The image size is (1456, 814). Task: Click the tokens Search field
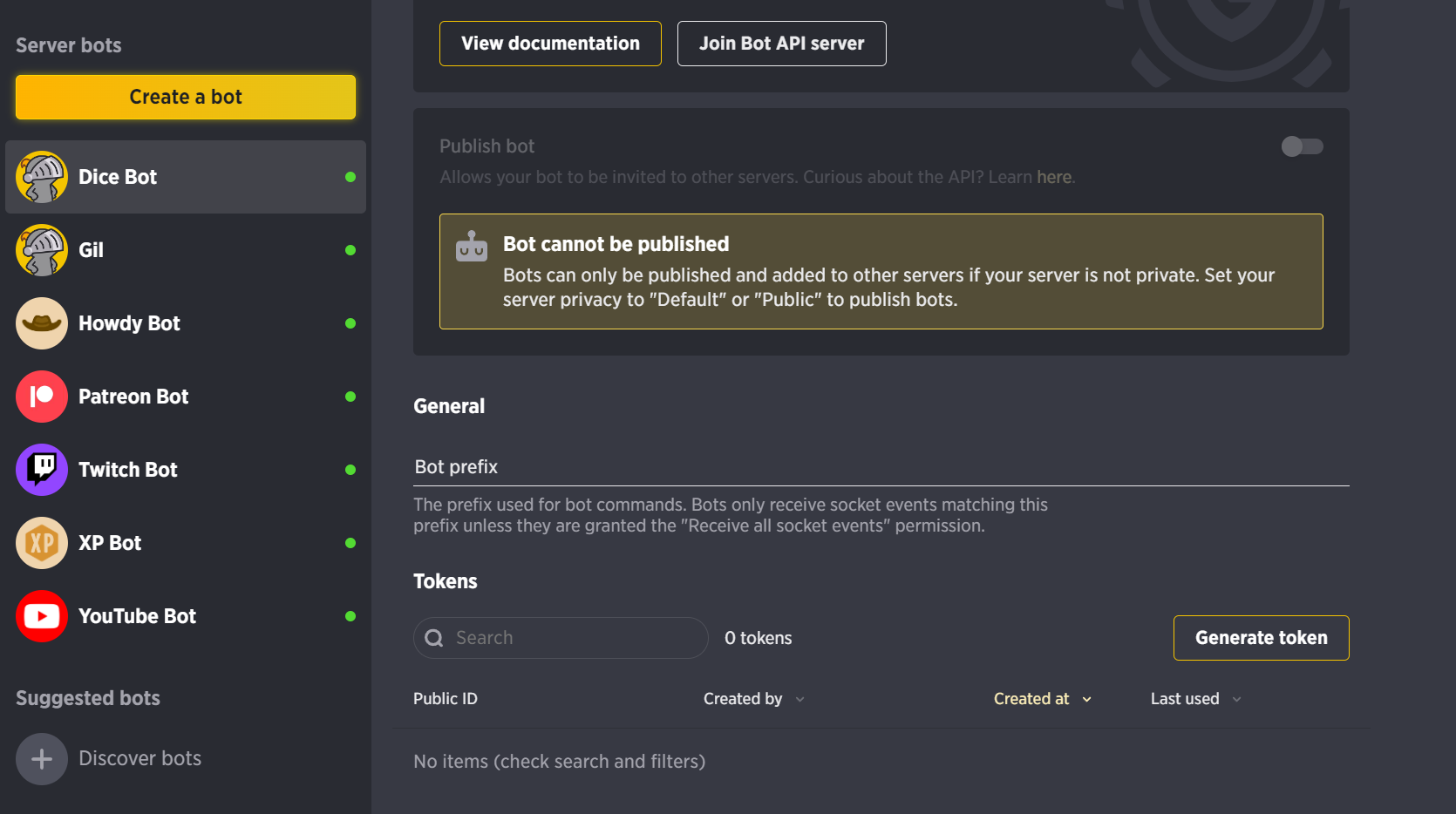(x=561, y=637)
